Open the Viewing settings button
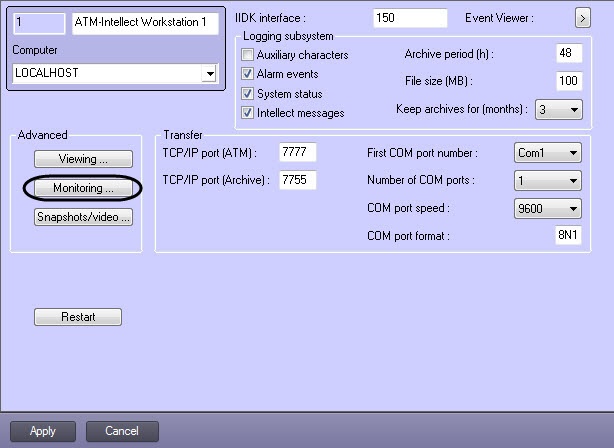Image resolution: width=614 pixels, height=448 pixels. point(83,159)
